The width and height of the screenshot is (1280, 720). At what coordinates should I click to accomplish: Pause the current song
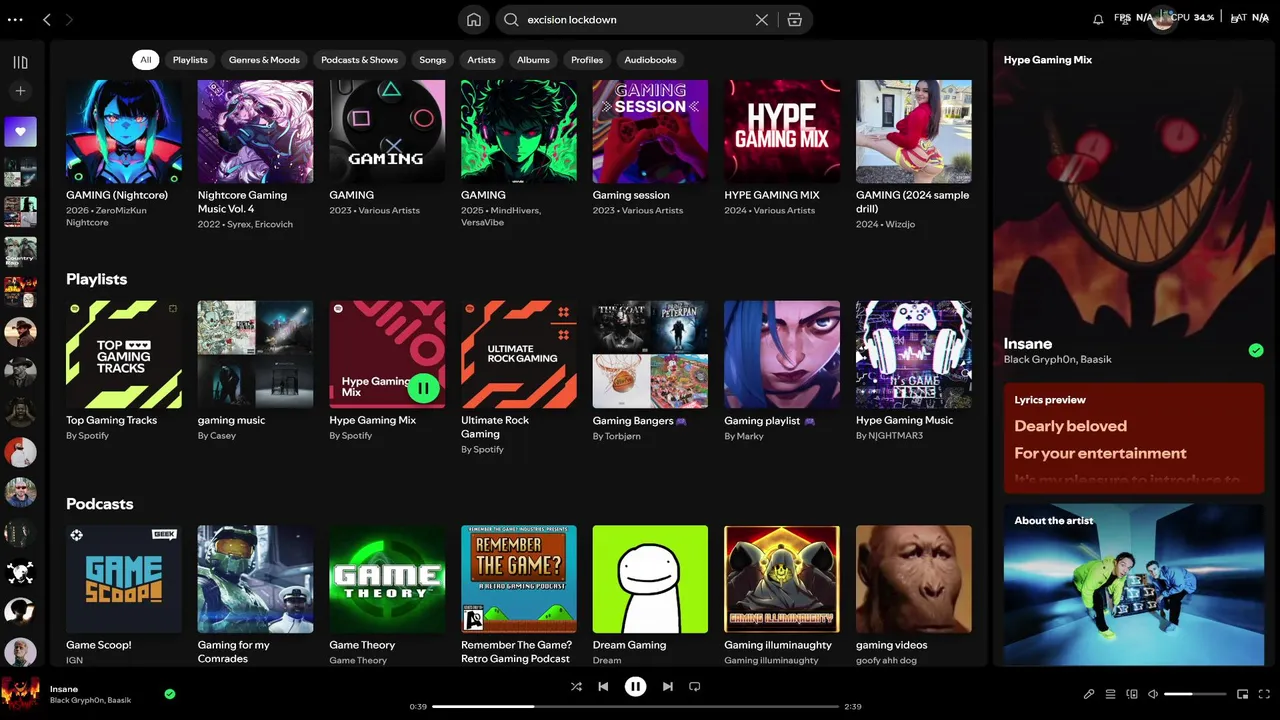pos(635,686)
